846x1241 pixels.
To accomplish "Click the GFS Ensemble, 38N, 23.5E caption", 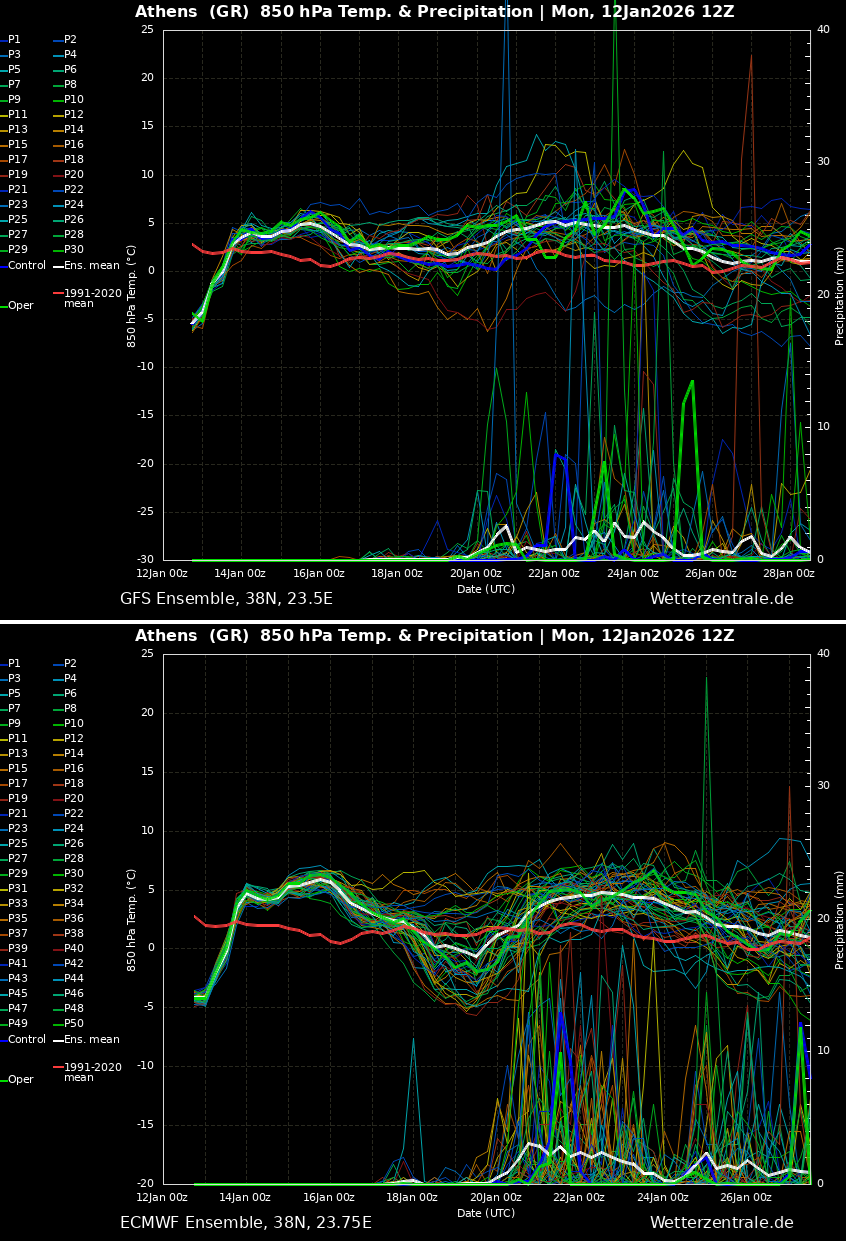I will point(226,599).
